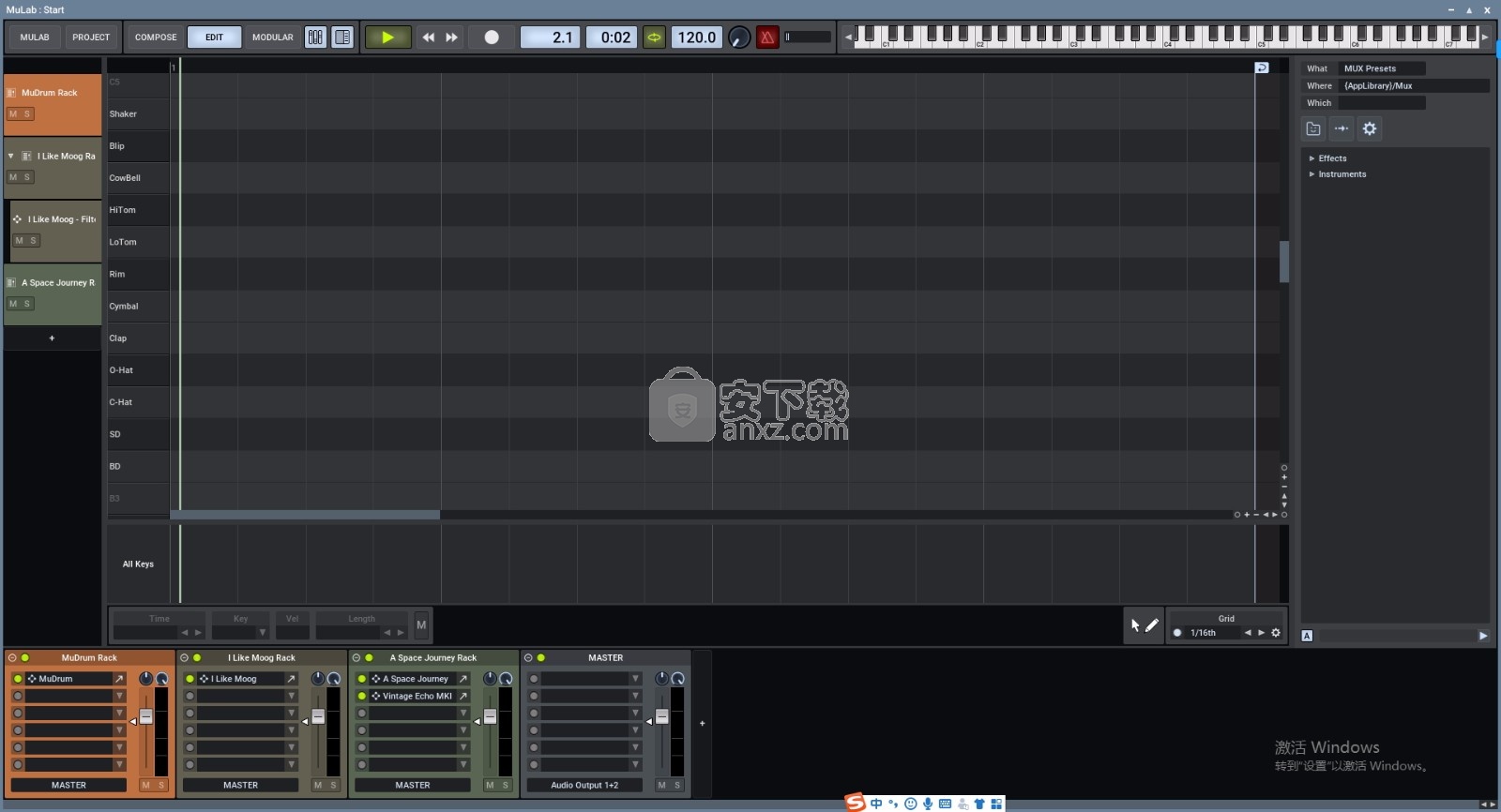Click the What field showing MUX Presets
This screenshot has height=812, width=1501.
(x=1383, y=68)
